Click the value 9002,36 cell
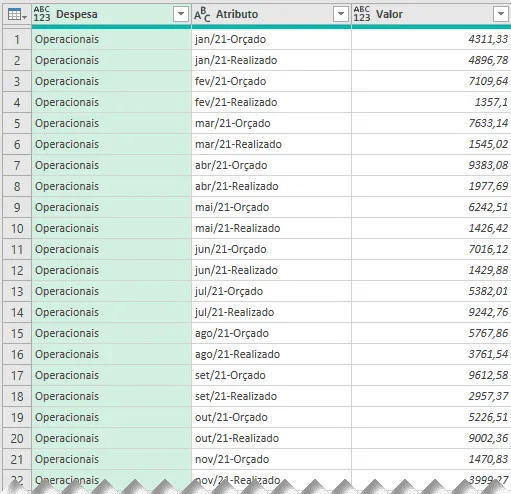 click(x=431, y=438)
